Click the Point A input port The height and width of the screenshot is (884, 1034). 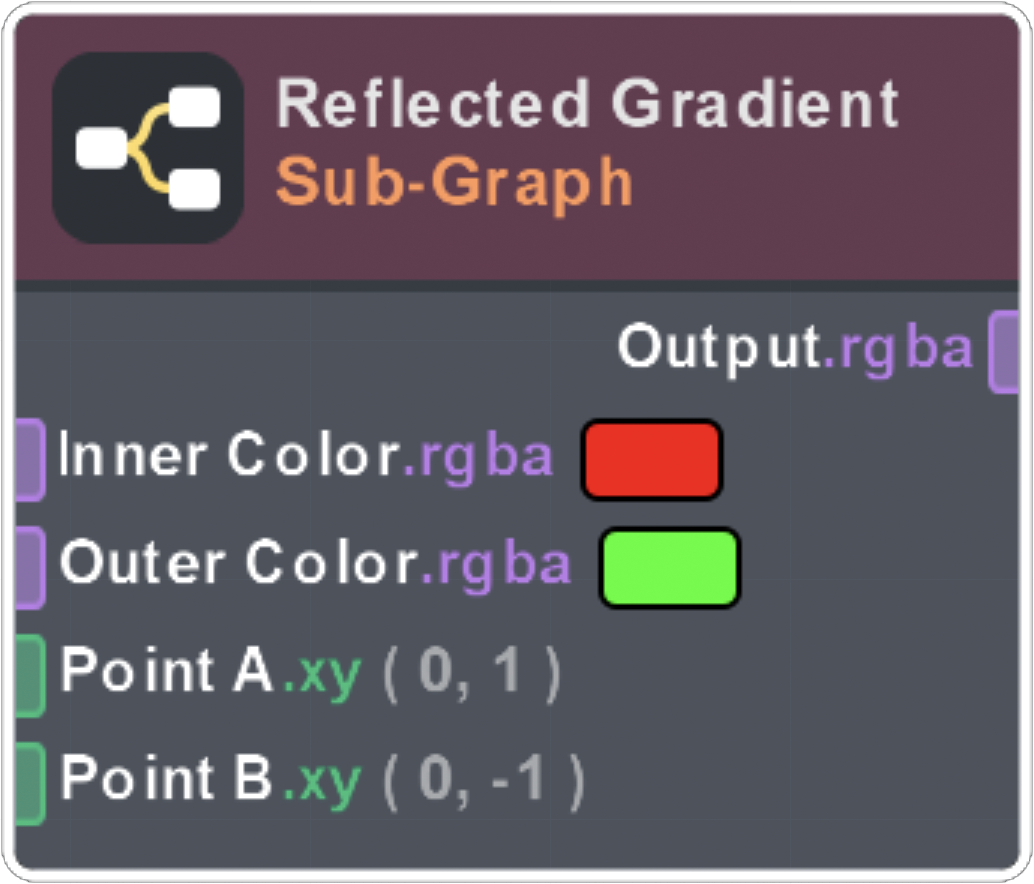coord(29,675)
